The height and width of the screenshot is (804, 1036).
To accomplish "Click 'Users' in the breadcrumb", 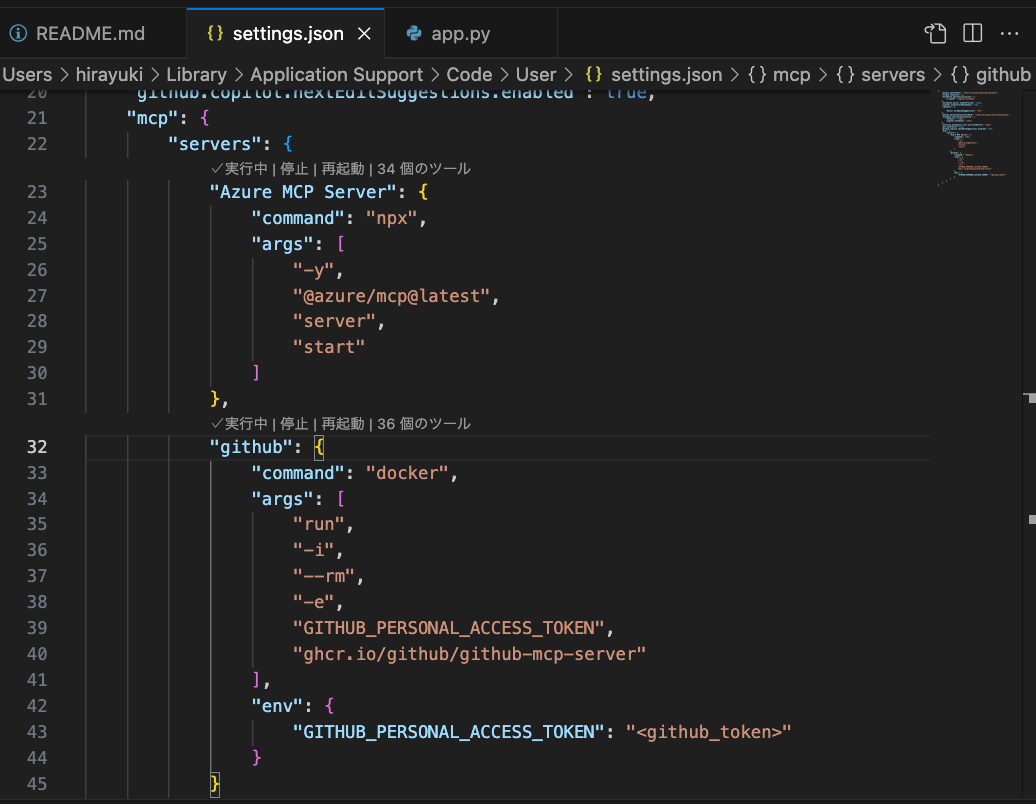I will tap(26, 75).
